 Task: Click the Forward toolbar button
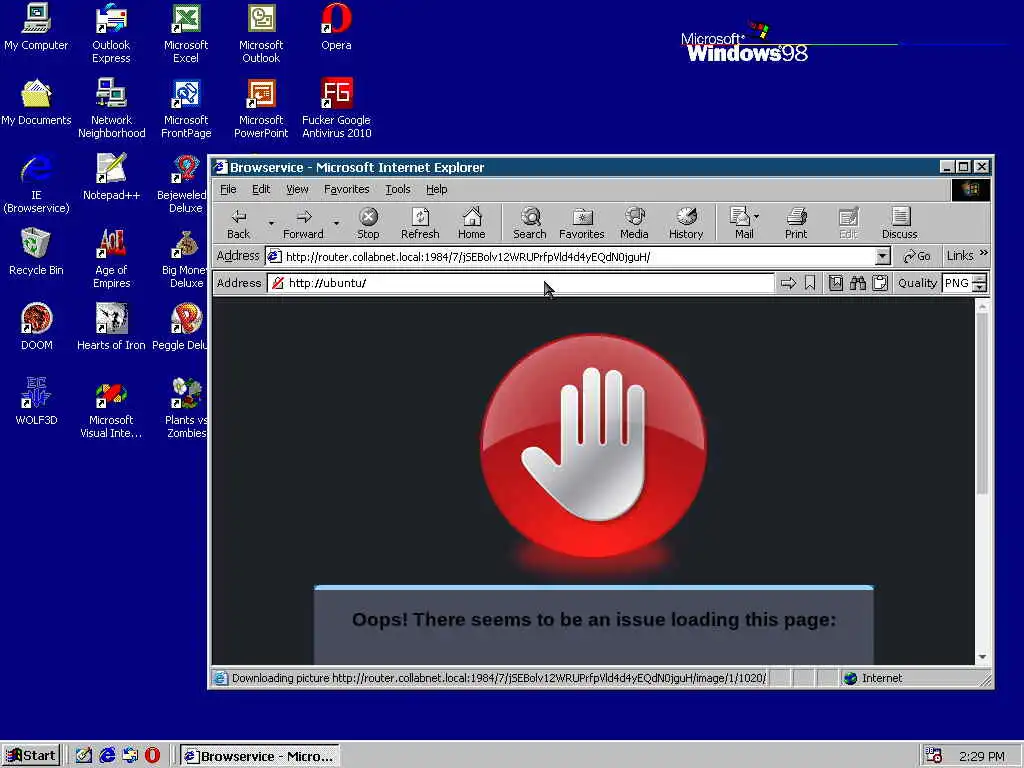pos(303,223)
